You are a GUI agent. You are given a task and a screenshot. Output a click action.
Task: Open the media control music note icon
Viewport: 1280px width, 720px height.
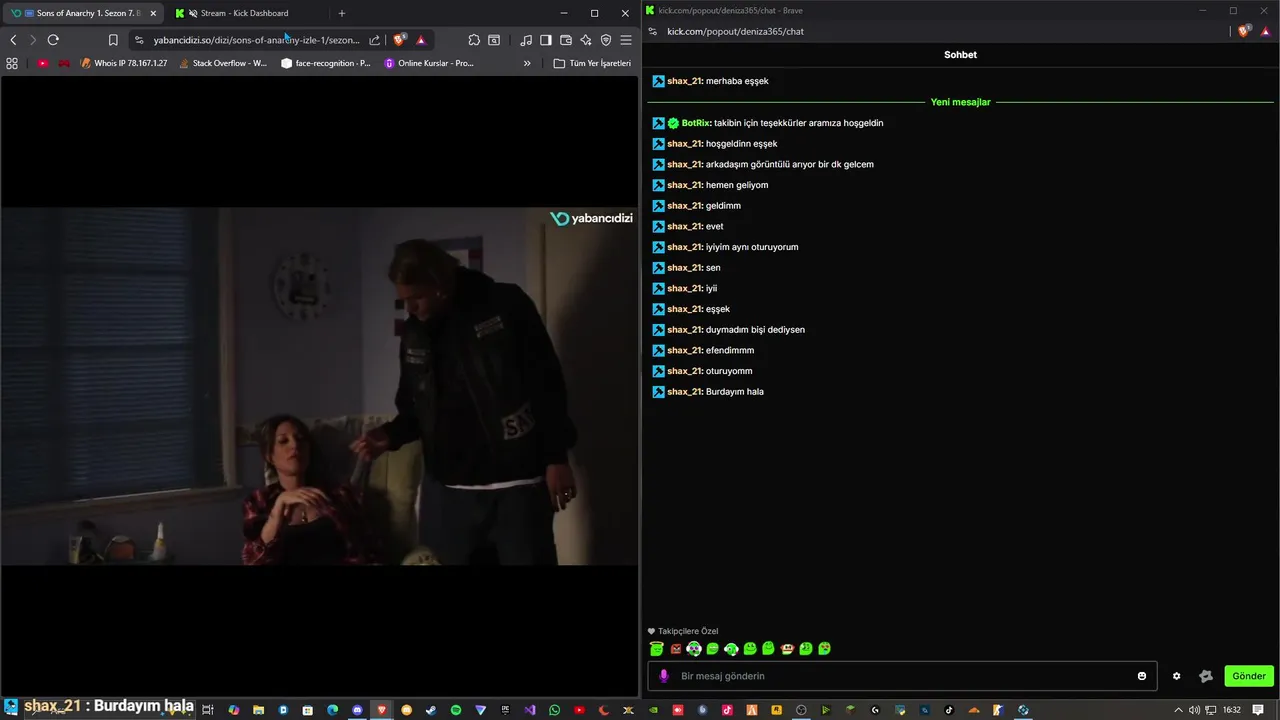click(526, 40)
